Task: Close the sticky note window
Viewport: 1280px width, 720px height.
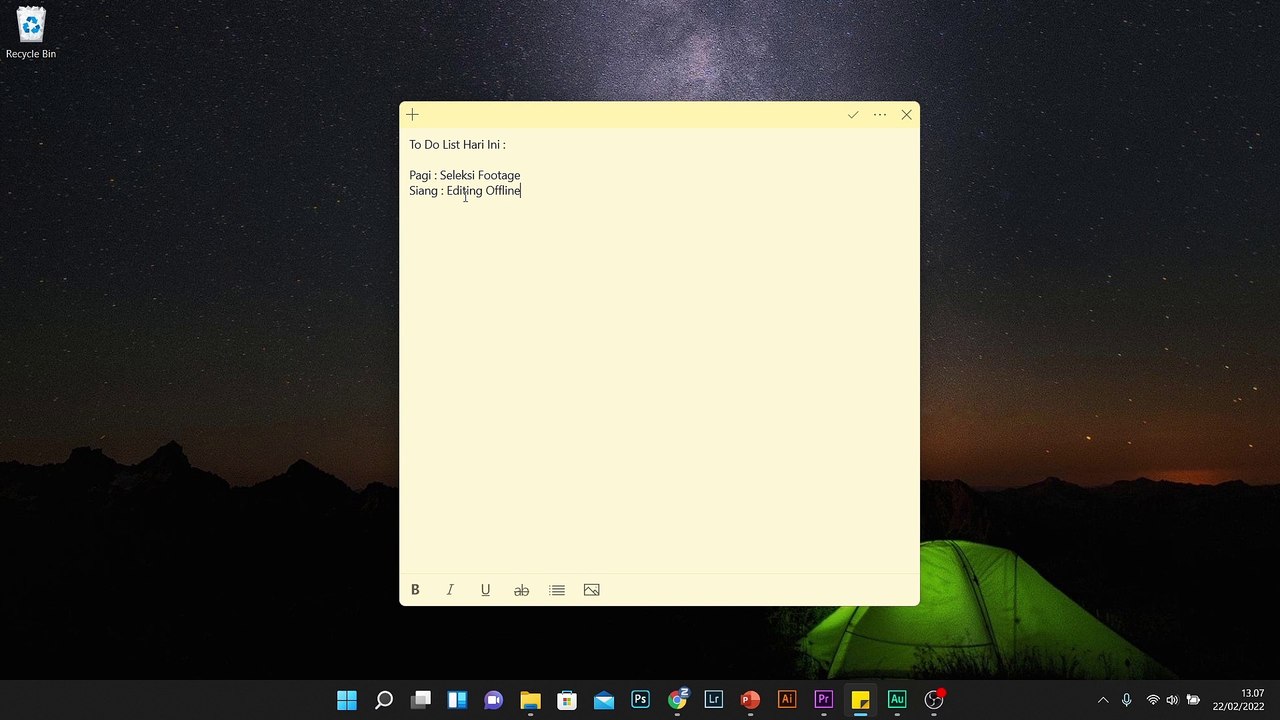Action: (x=906, y=115)
